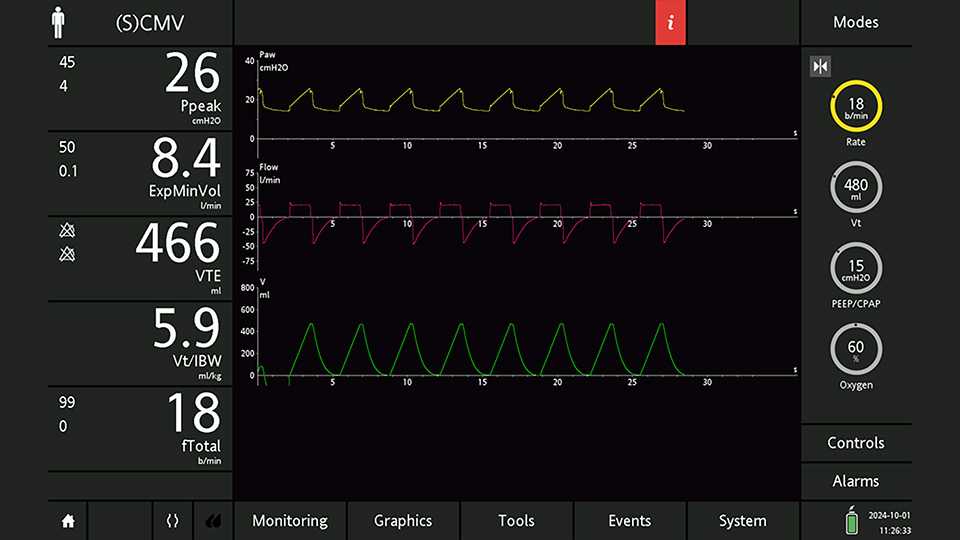This screenshot has width=960, height=540.
Task: Open the Events tab
Action: (629, 521)
